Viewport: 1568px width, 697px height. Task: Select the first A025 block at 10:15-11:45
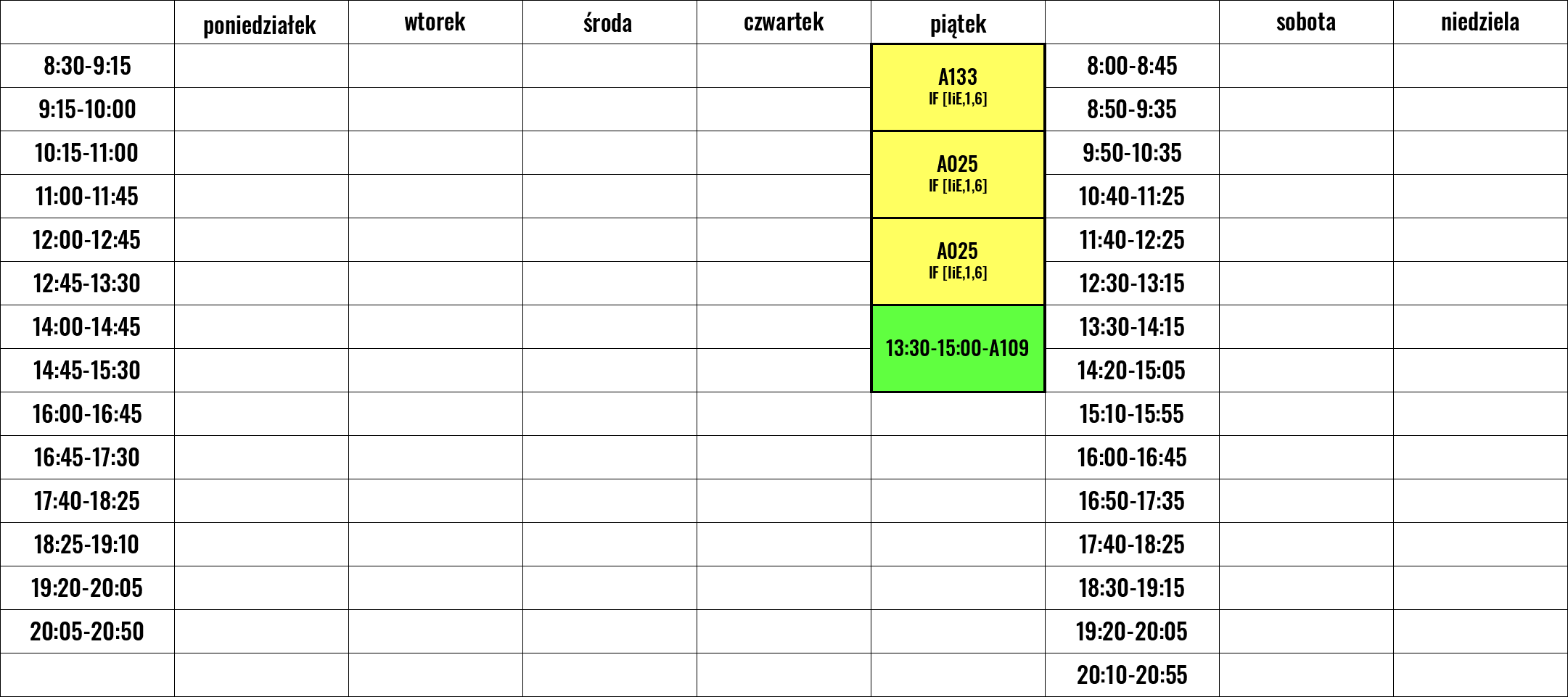(x=958, y=174)
